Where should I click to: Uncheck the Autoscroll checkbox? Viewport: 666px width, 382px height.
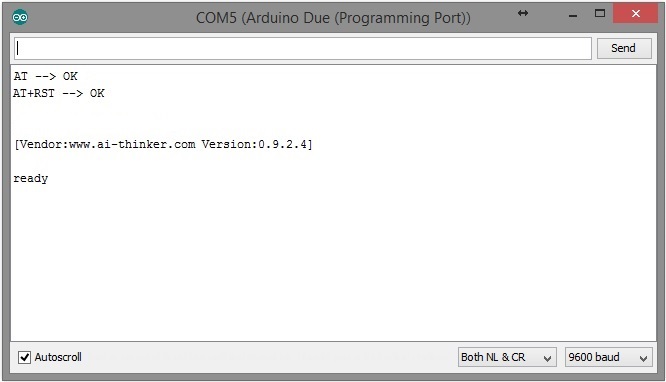[25, 357]
